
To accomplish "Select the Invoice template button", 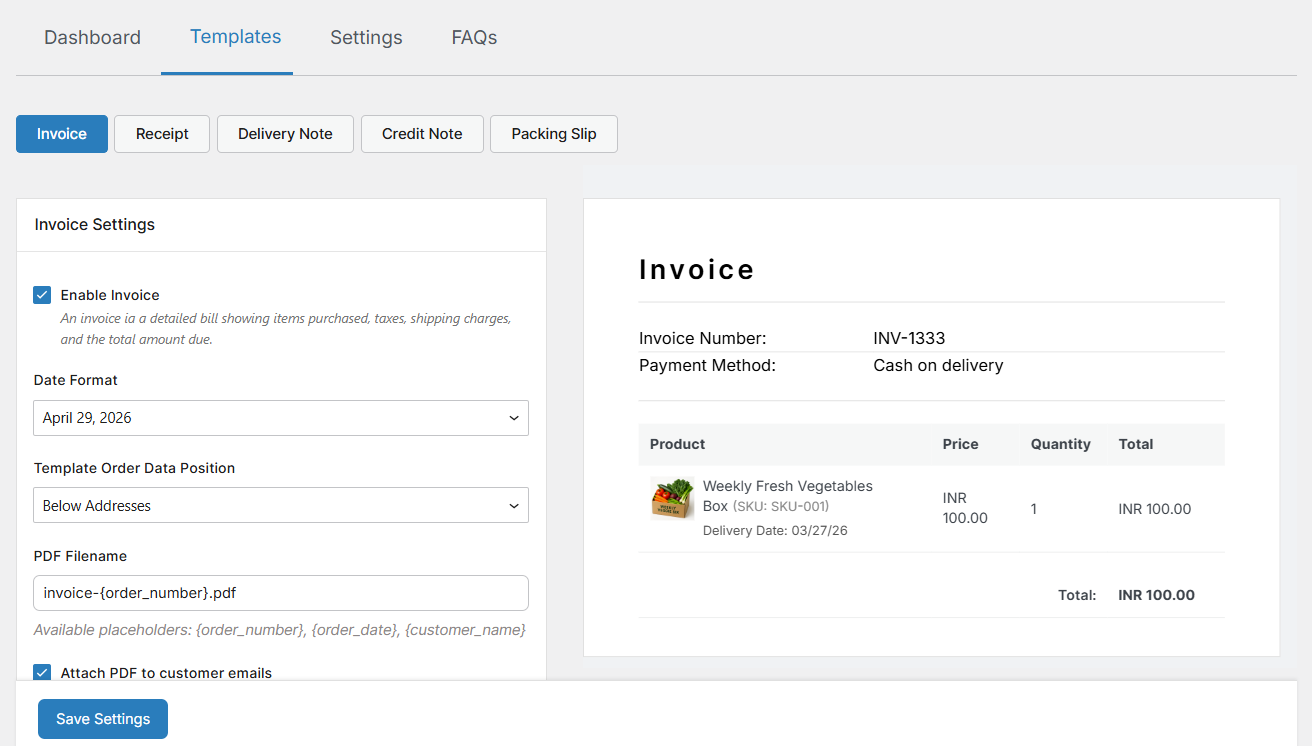I will pyautogui.click(x=62, y=134).
